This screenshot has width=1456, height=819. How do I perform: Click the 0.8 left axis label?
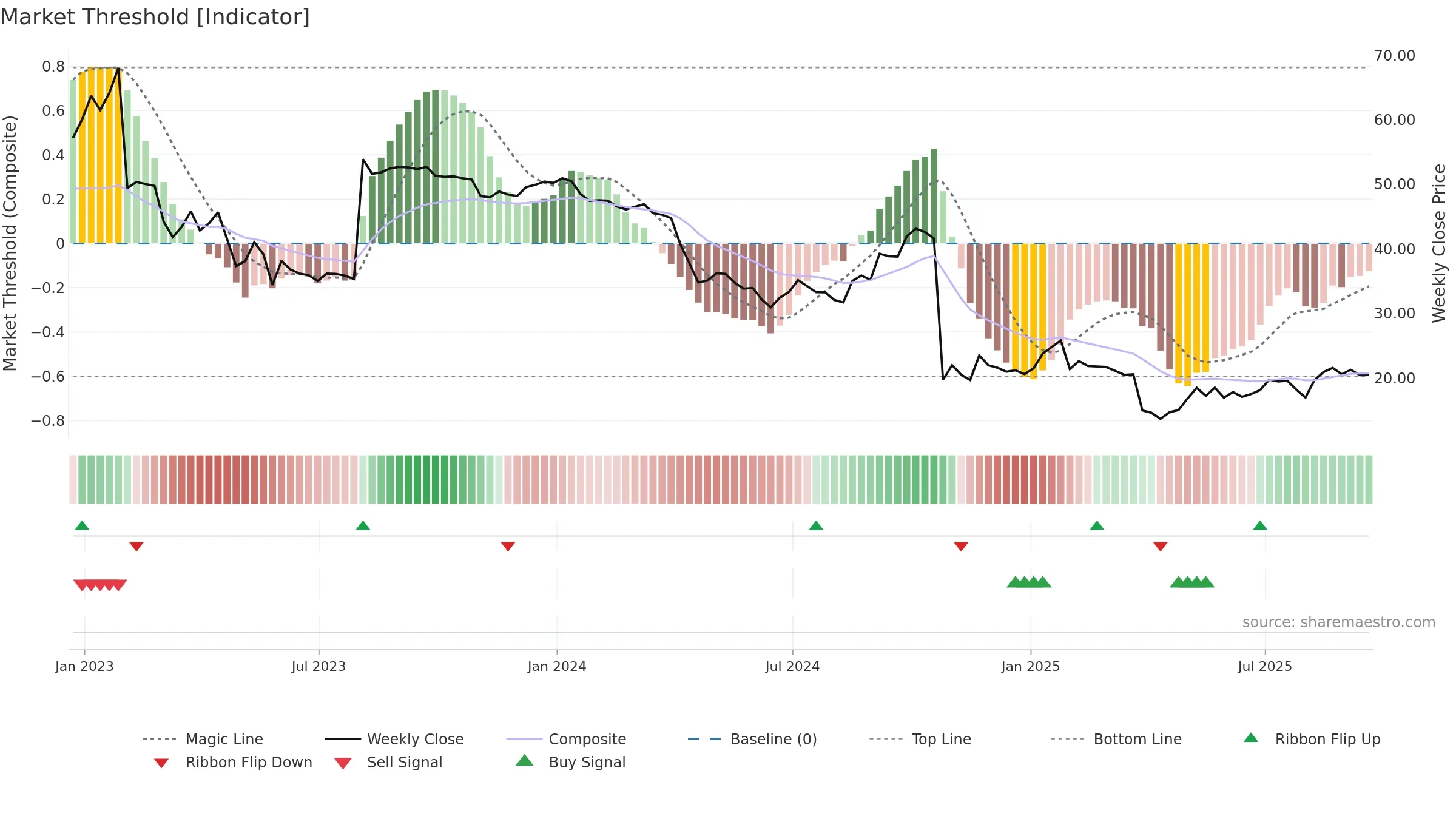53,67
